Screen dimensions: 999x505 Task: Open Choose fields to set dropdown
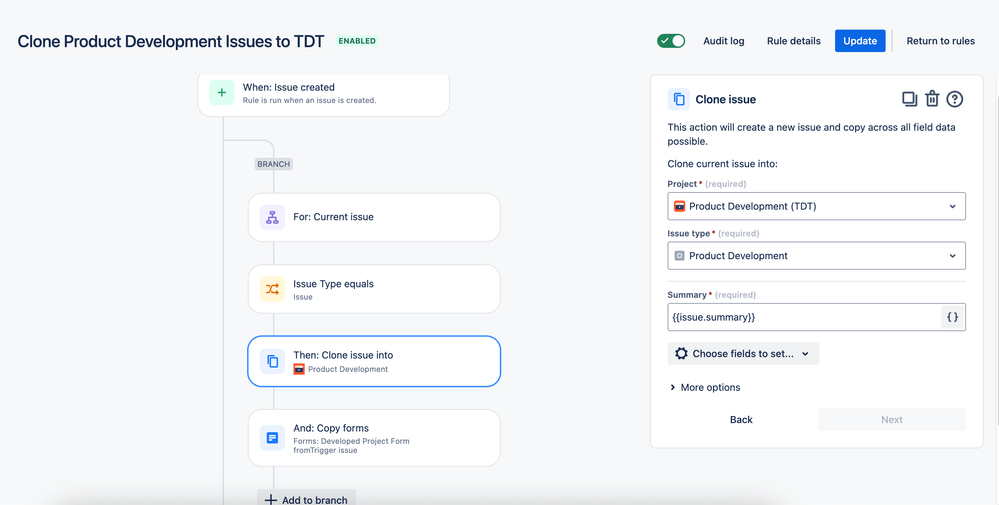point(743,353)
